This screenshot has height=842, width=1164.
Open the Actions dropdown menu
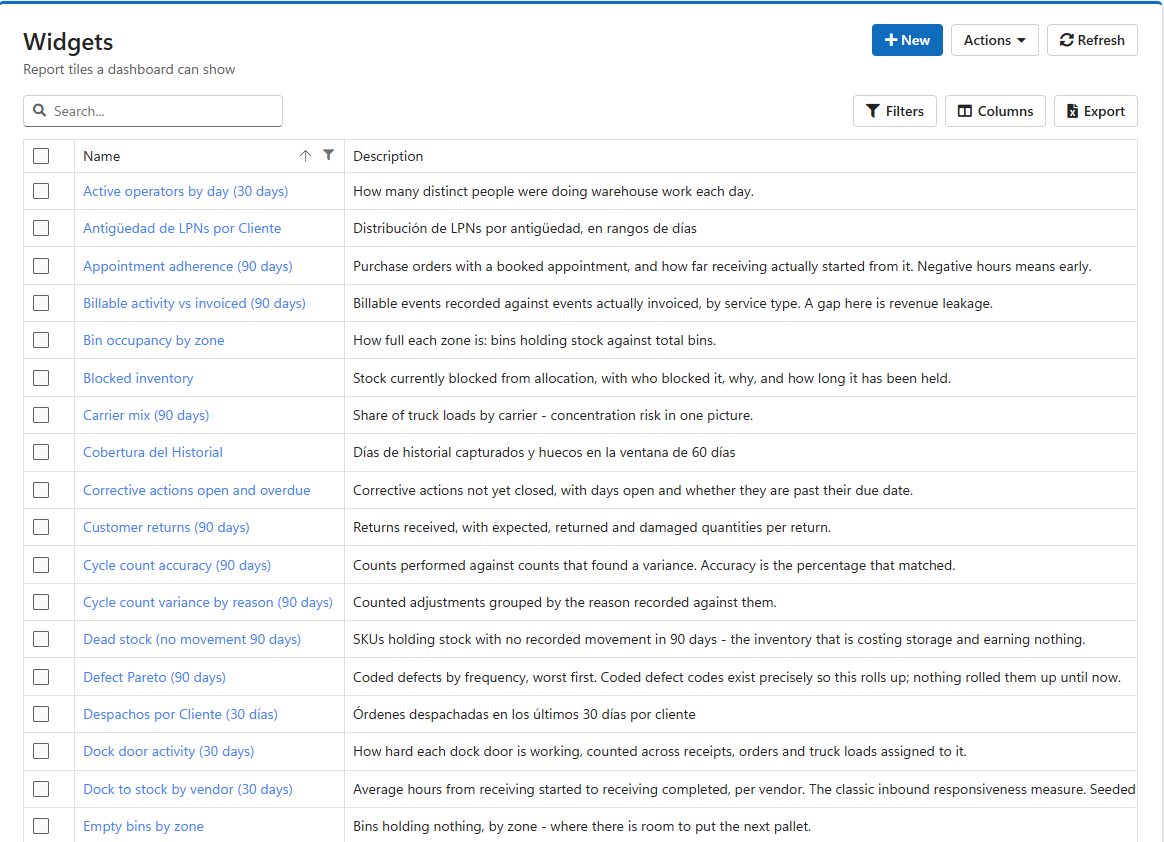click(x=994, y=40)
